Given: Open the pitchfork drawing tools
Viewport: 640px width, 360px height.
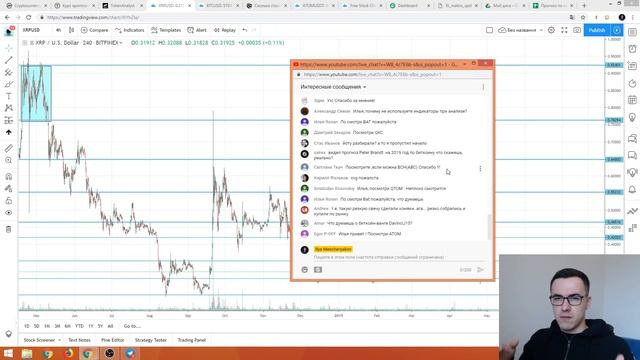Looking at the screenshot, I should tap(9, 72).
